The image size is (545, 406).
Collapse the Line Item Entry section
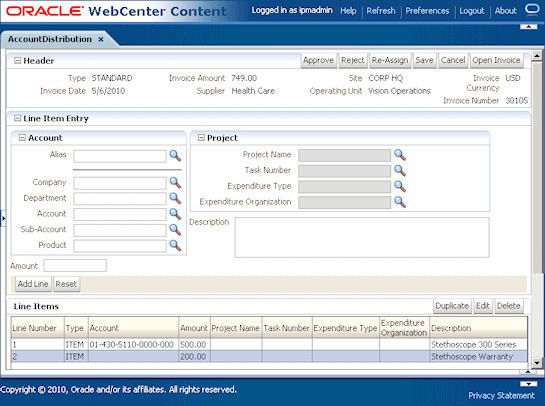(x=17, y=119)
